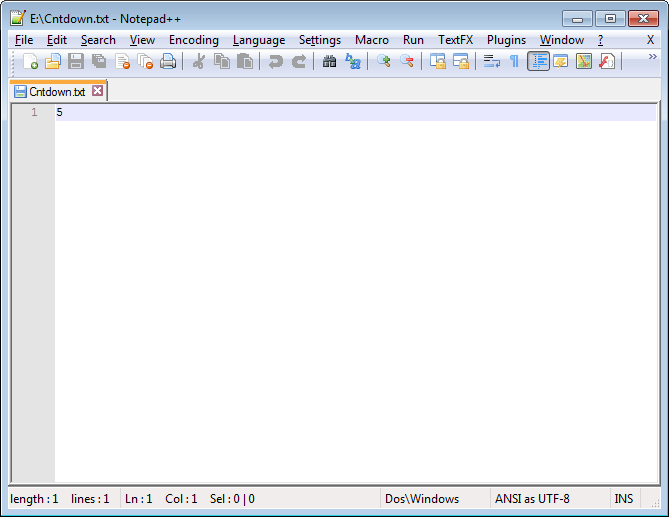The width and height of the screenshot is (669, 517).
Task: Click the INS indicator in status bar
Action: tap(624, 498)
